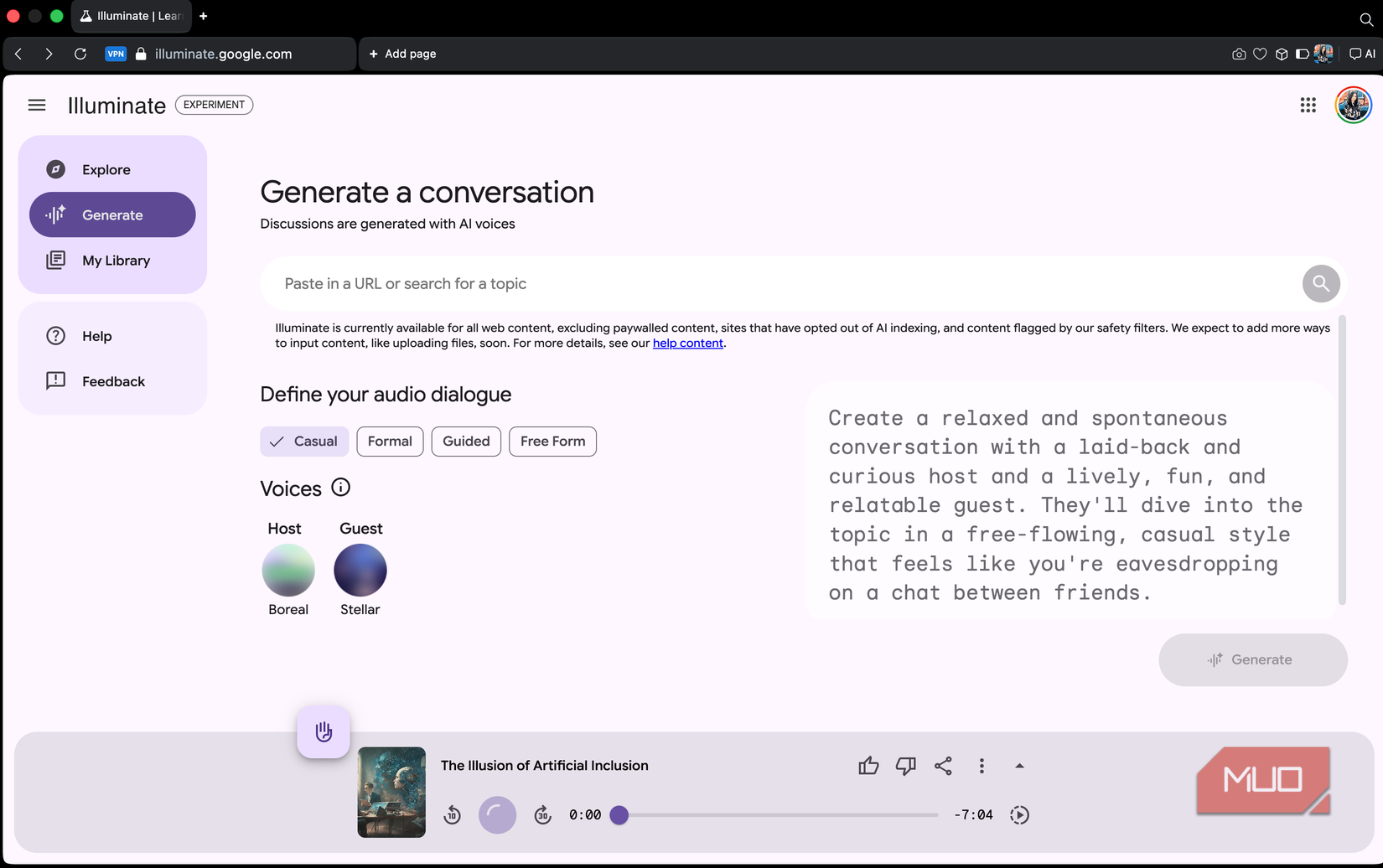
Task: Open the Google apps grid
Action: pyautogui.click(x=1308, y=105)
